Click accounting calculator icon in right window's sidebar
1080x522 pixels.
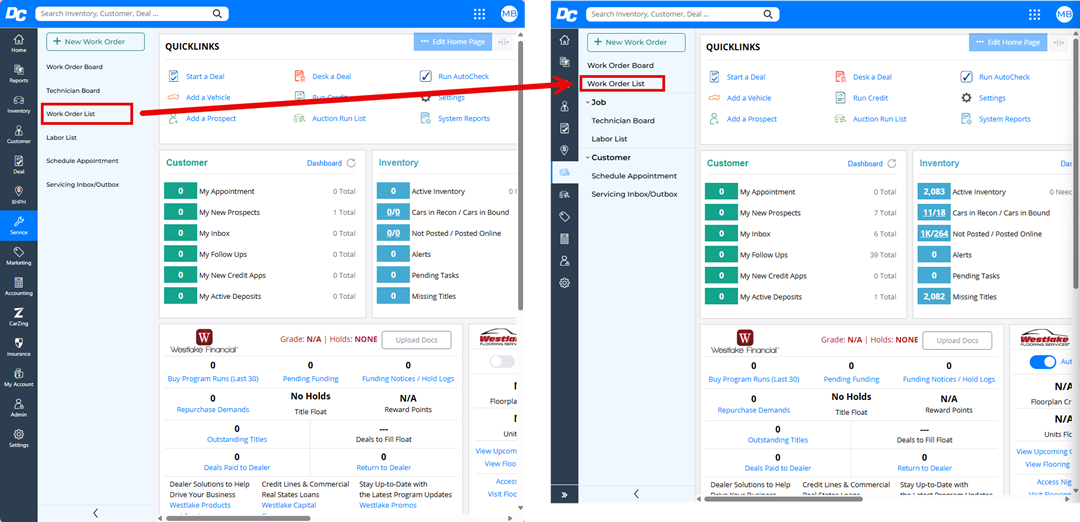(x=564, y=238)
